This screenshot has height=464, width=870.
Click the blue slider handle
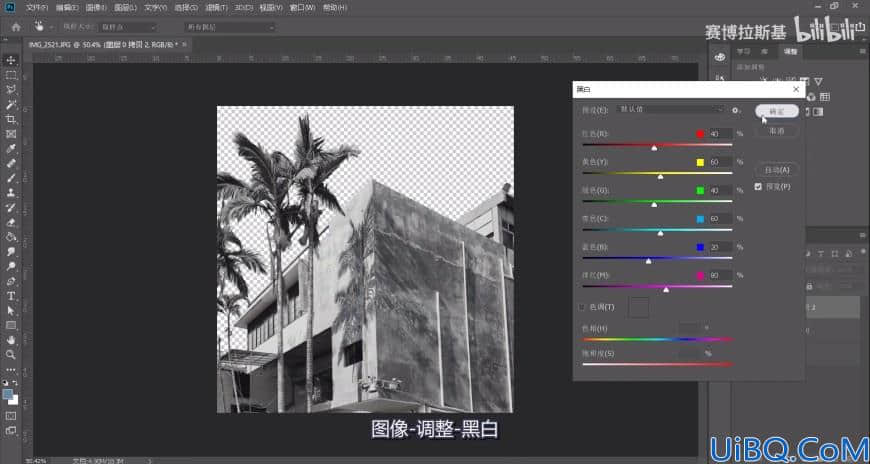coord(649,261)
